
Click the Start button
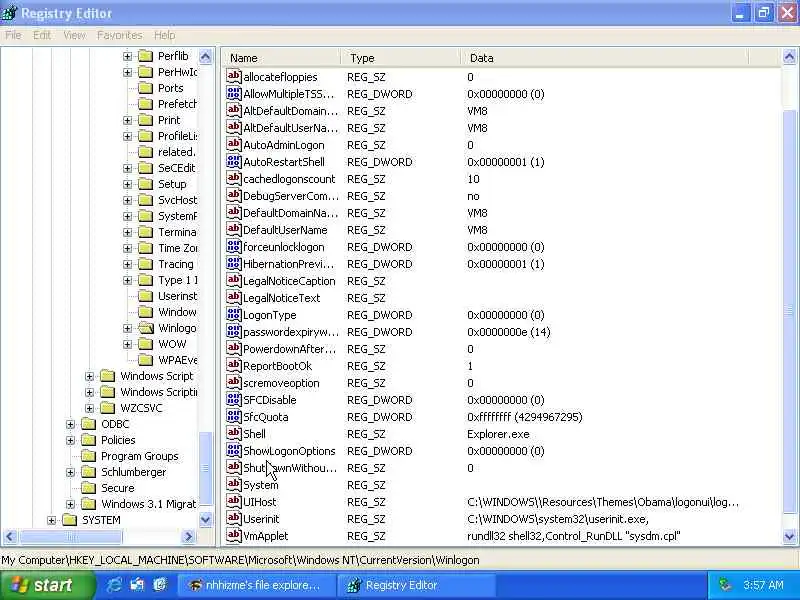(x=46, y=585)
